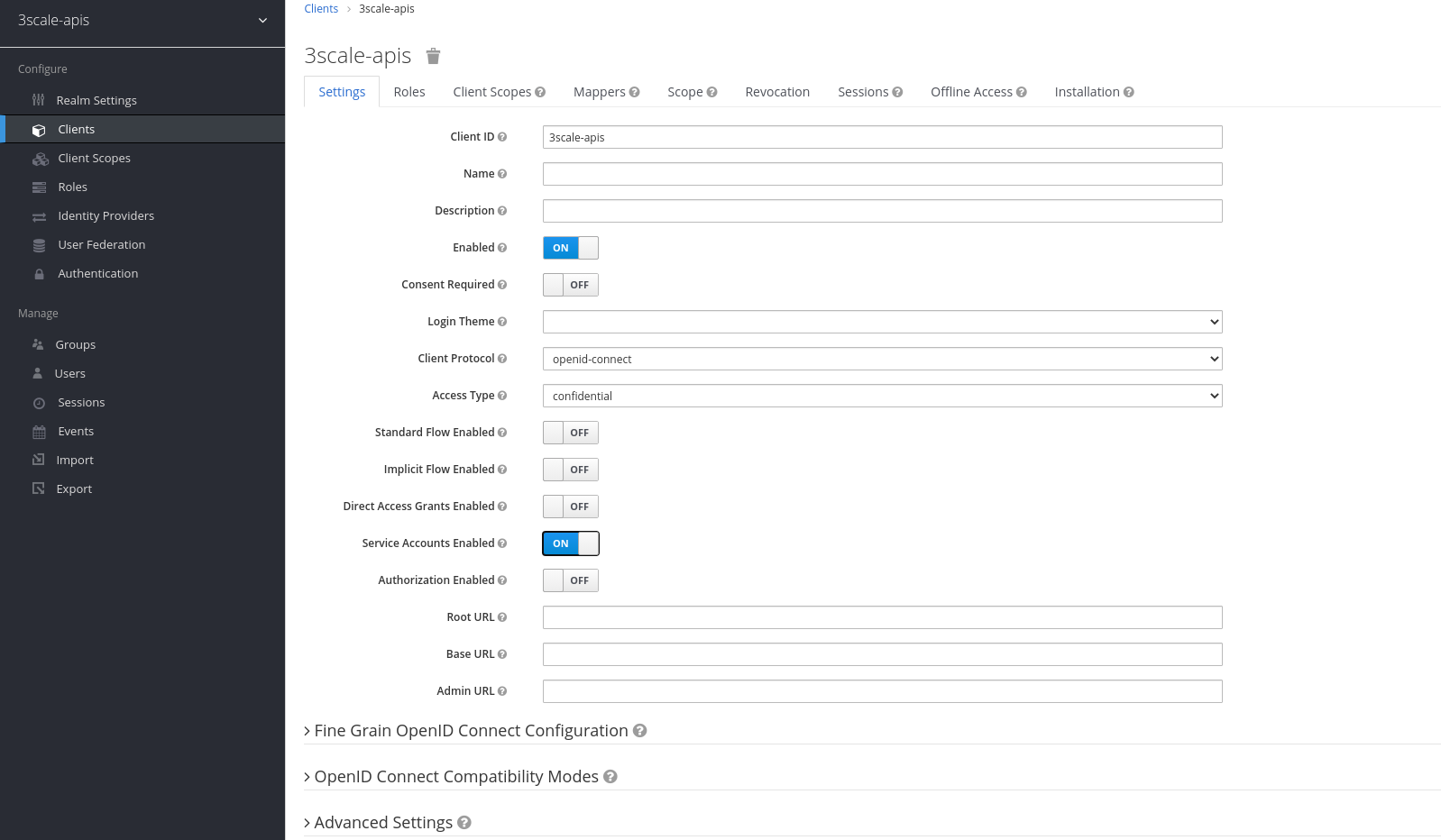
Task: Click the Export icon in sidebar
Action: click(38, 488)
